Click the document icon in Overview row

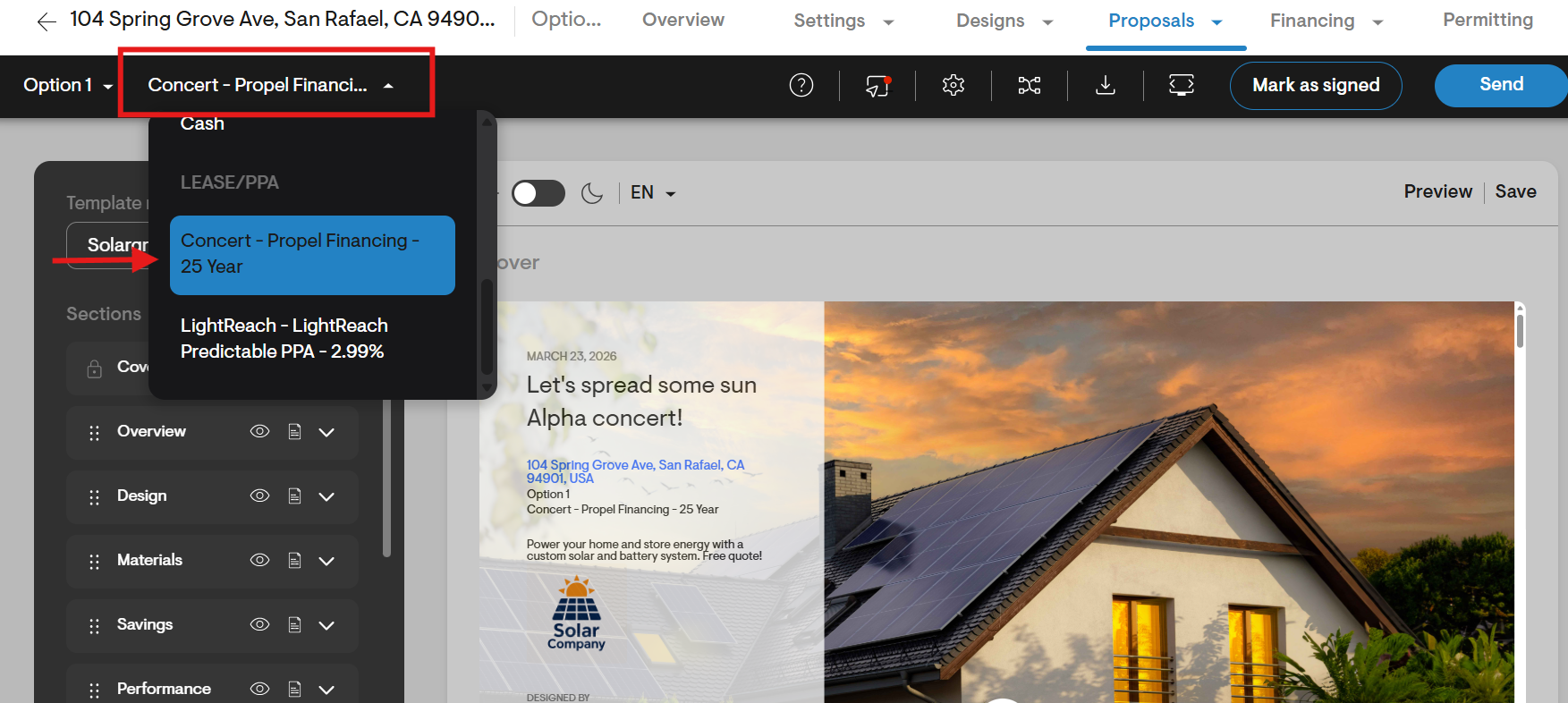point(294,432)
